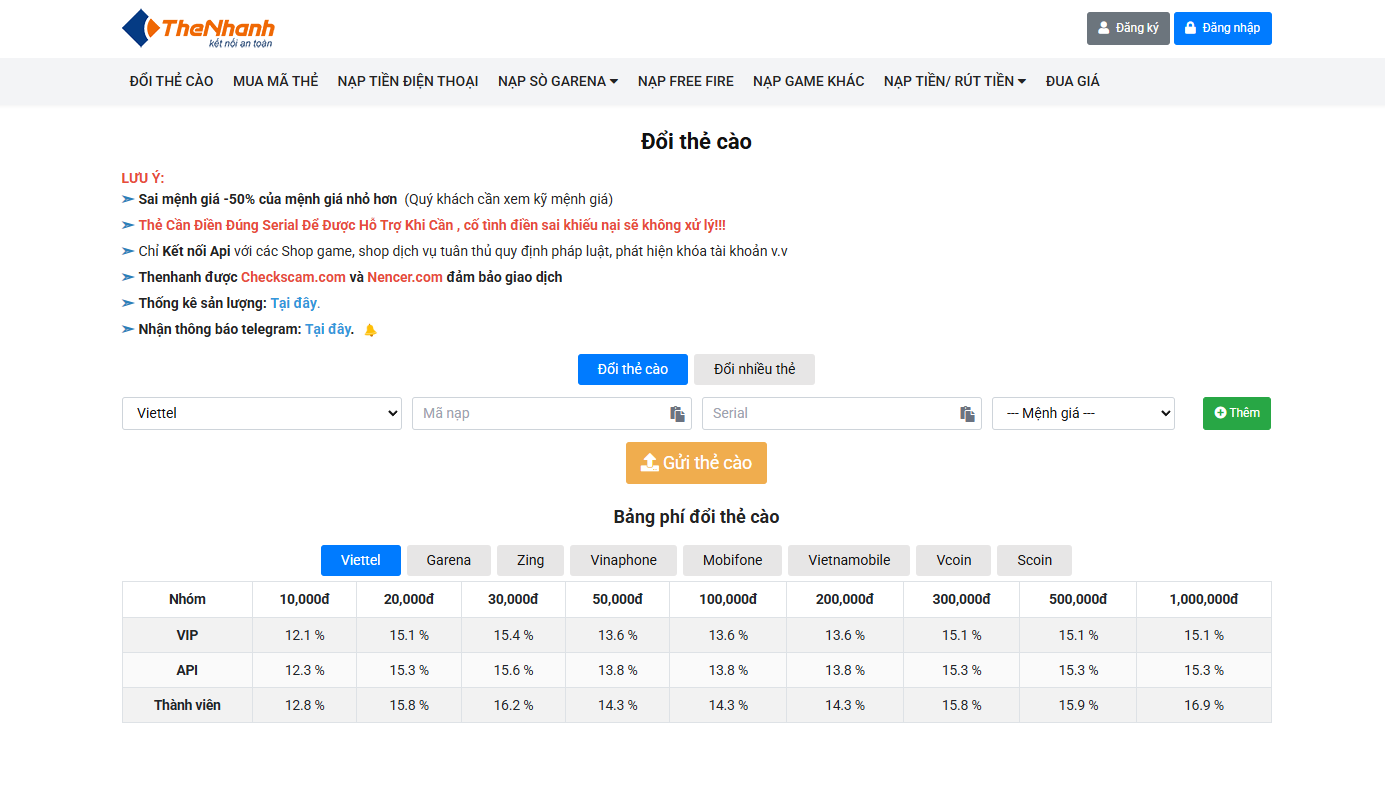Switch to Đổi nhiều thẻ tab

coord(755,369)
